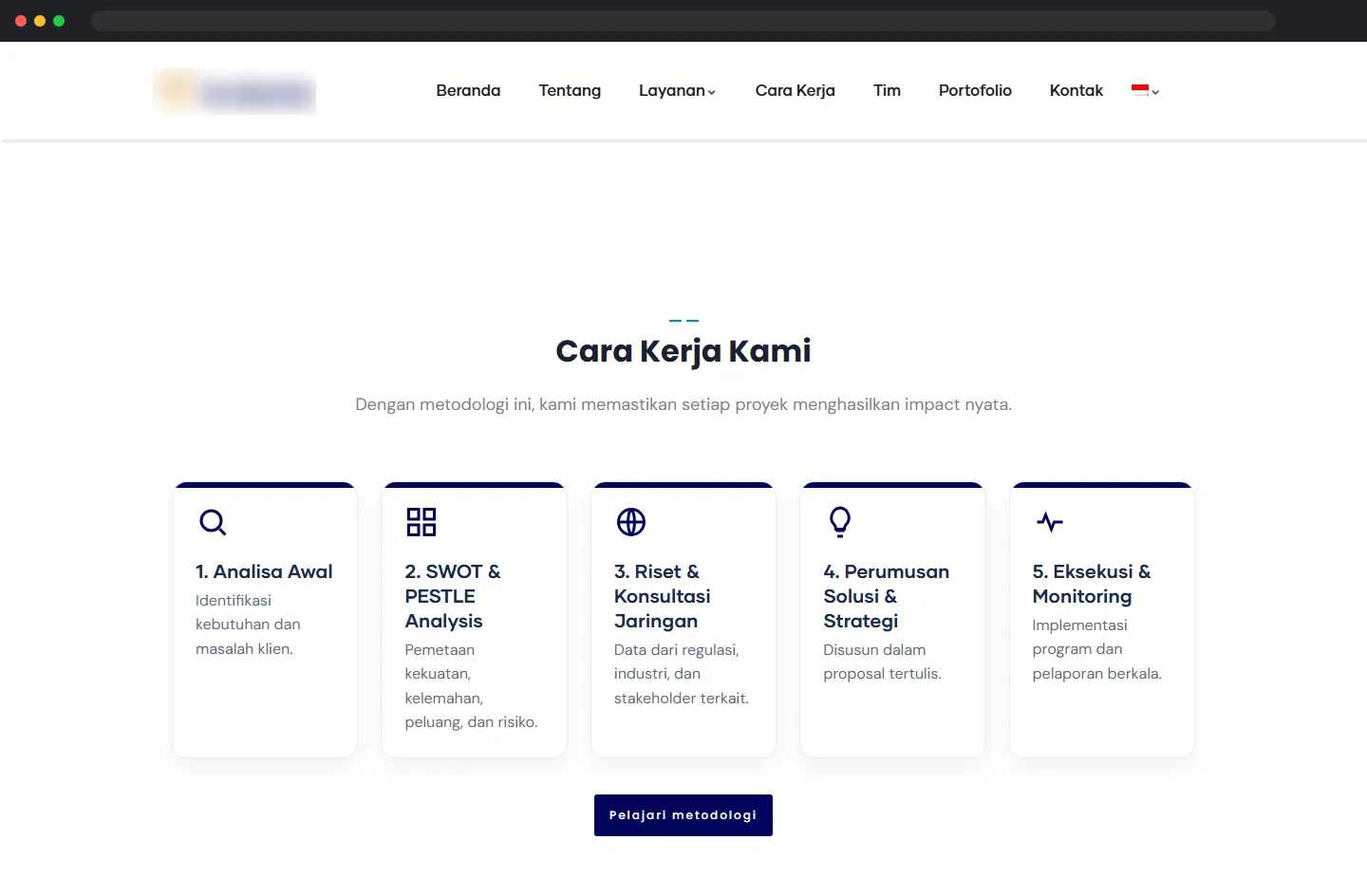Click the Pelajari metodologi button
This screenshot has height=896, width=1367.
tap(683, 815)
